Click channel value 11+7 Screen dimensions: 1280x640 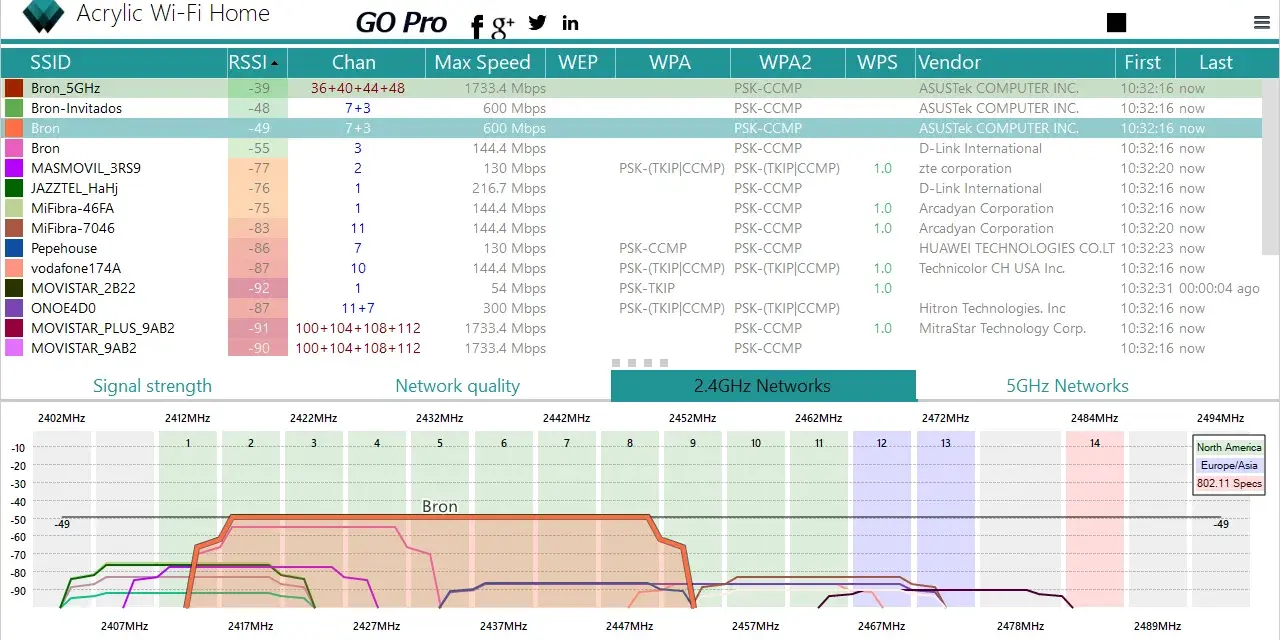pos(358,308)
